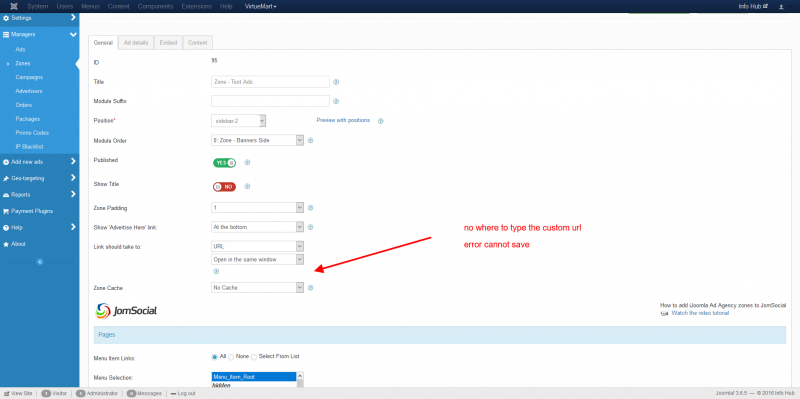Open the Zone Padding dropdown
The height and width of the screenshot is (399, 800).
tap(257, 208)
